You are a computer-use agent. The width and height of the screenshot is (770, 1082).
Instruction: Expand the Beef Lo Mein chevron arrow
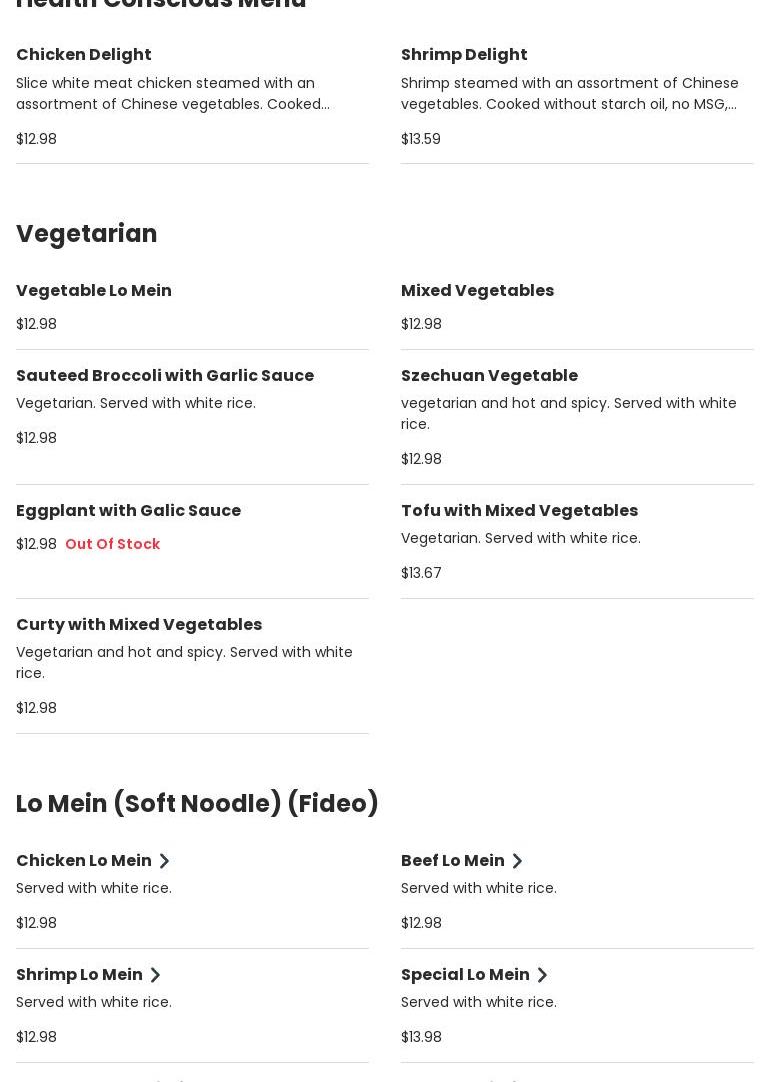517,861
